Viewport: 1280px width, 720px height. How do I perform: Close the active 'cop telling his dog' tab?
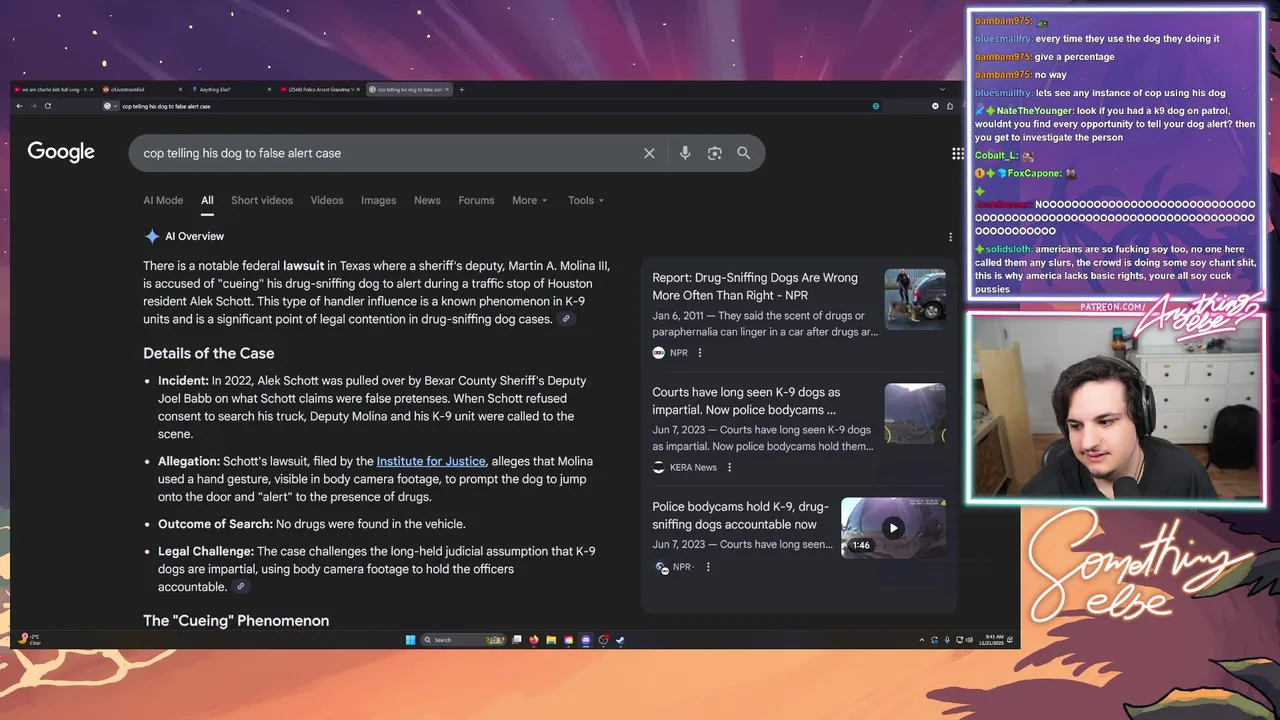point(448,90)
